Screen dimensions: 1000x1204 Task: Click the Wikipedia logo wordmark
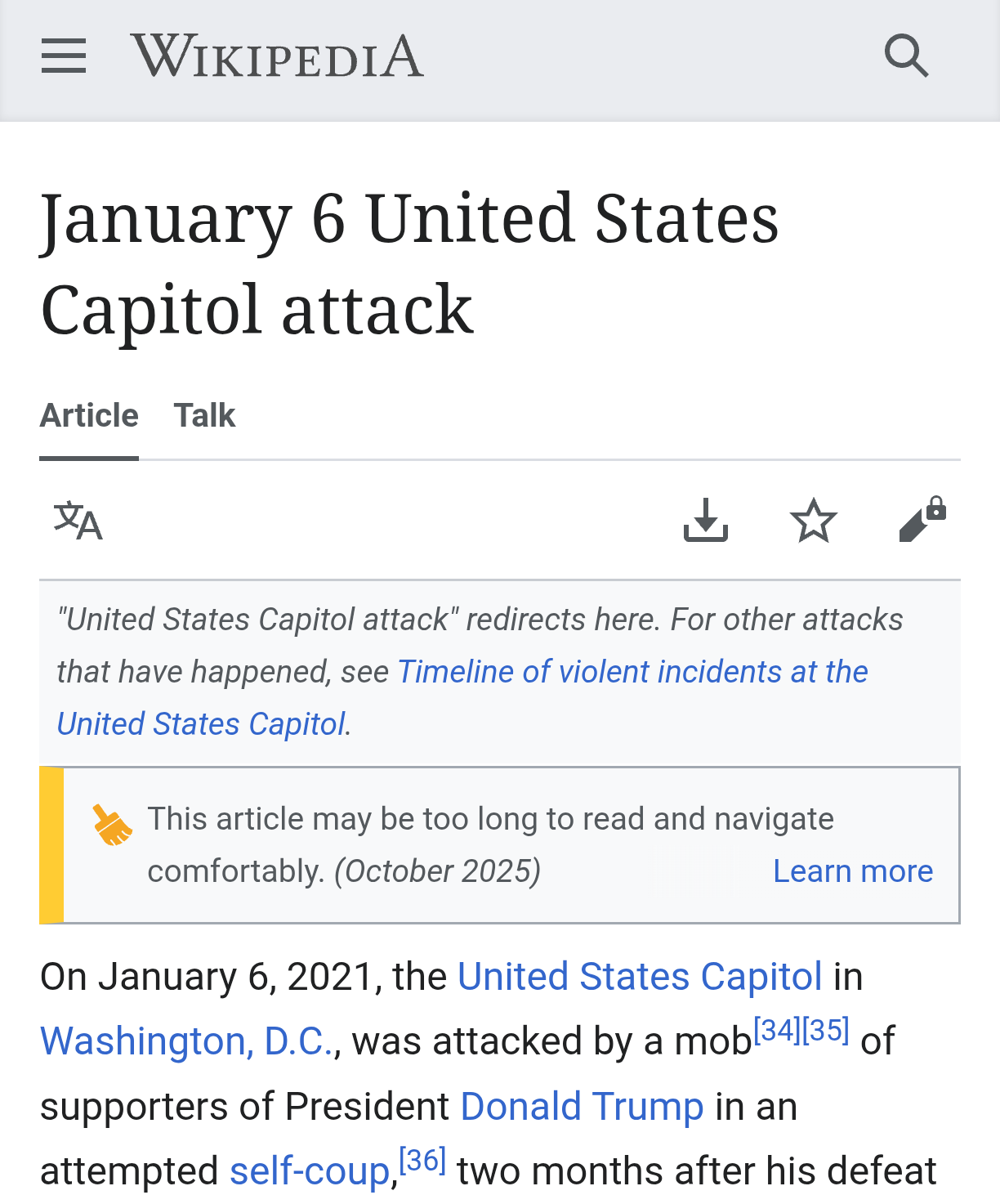(277, 56)
